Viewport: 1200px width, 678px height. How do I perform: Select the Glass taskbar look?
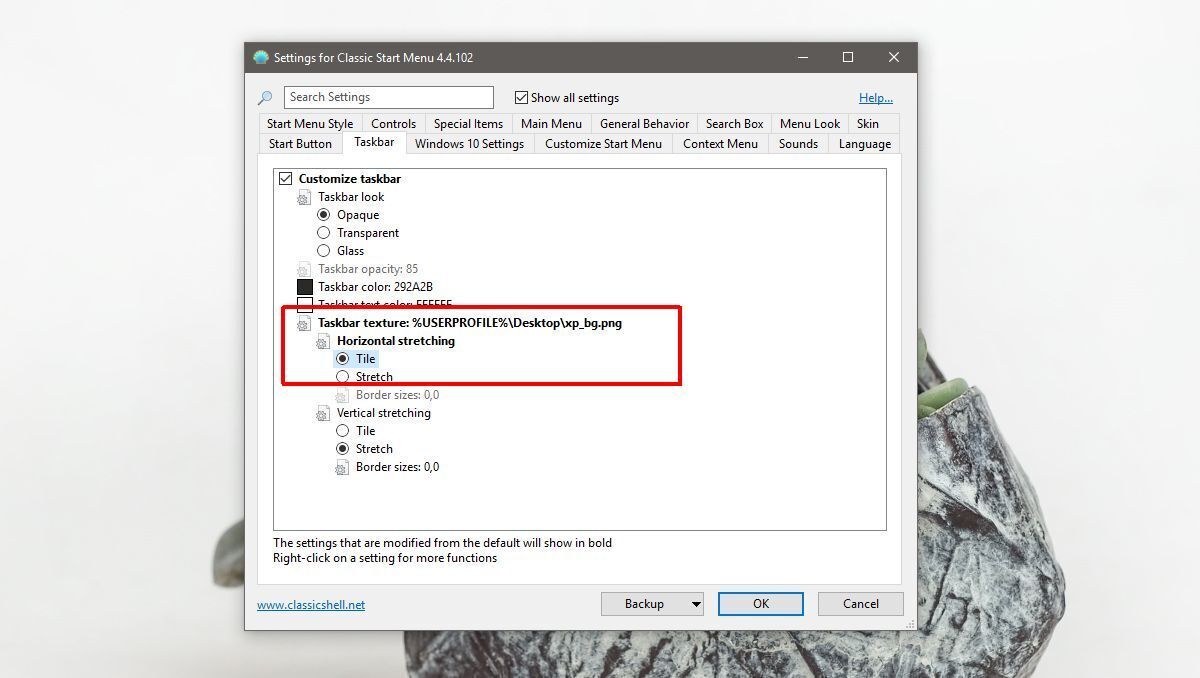[x=323, y=250]
